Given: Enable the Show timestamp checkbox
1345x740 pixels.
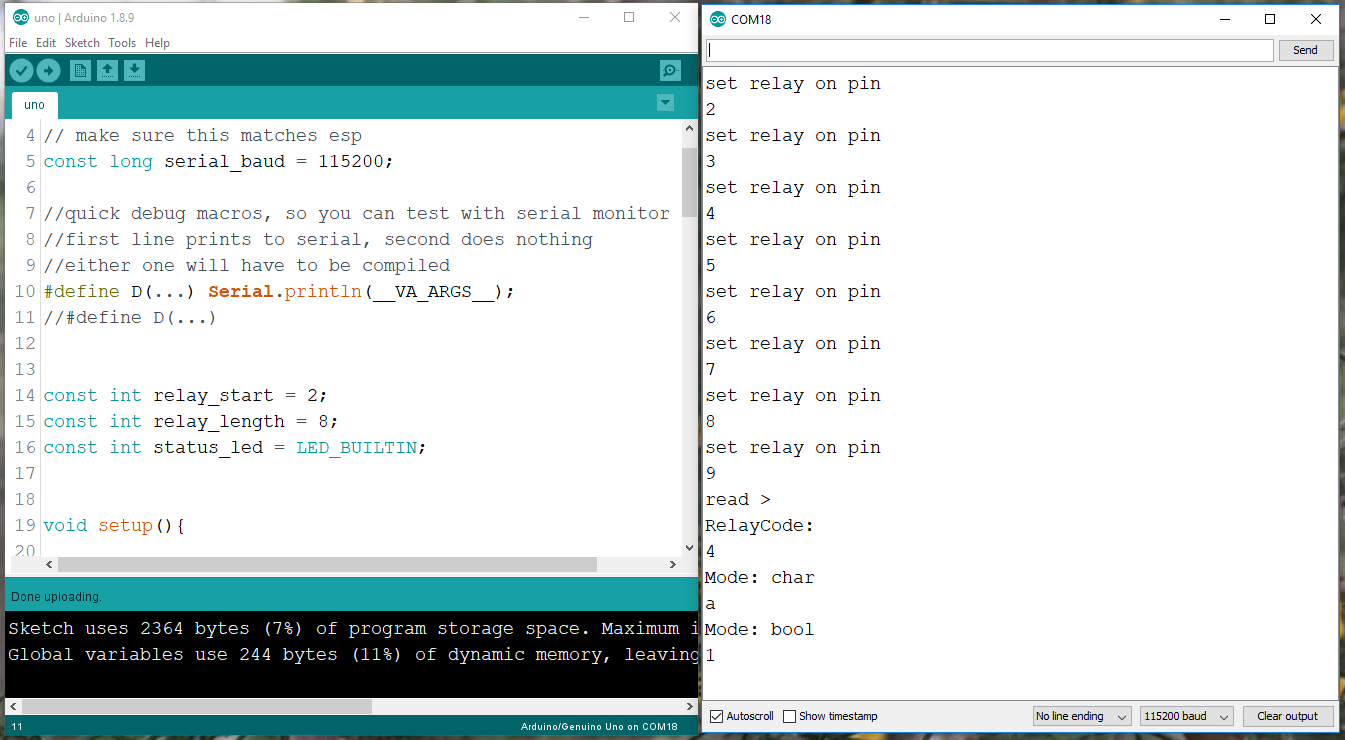Looking at the screenshot, I should (x=790, y=716).
